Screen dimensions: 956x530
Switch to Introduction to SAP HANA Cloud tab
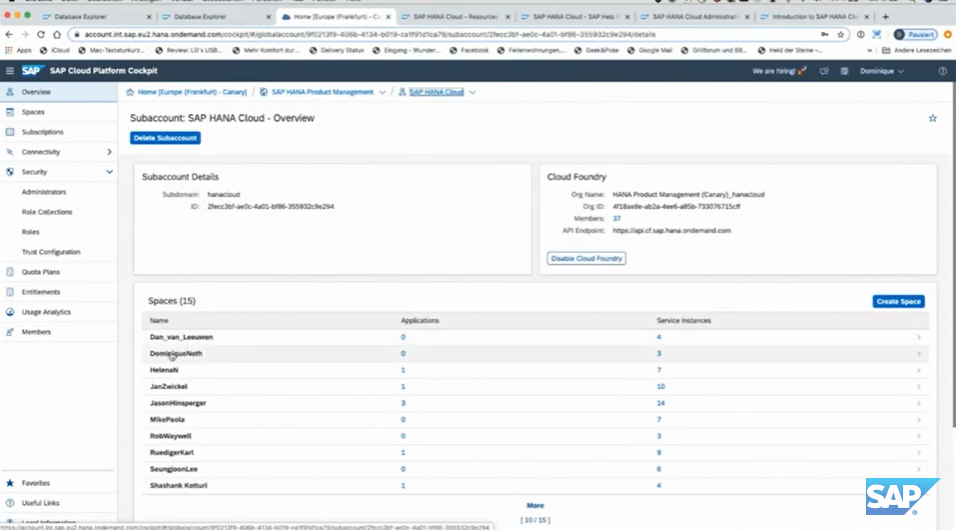[814, 16]
